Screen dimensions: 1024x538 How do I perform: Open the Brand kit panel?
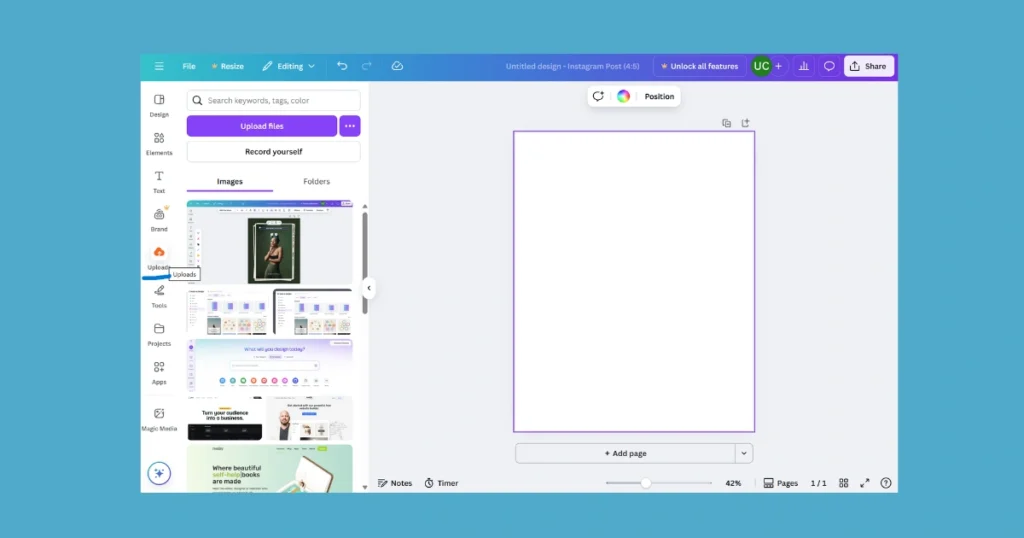pos(159,219)
